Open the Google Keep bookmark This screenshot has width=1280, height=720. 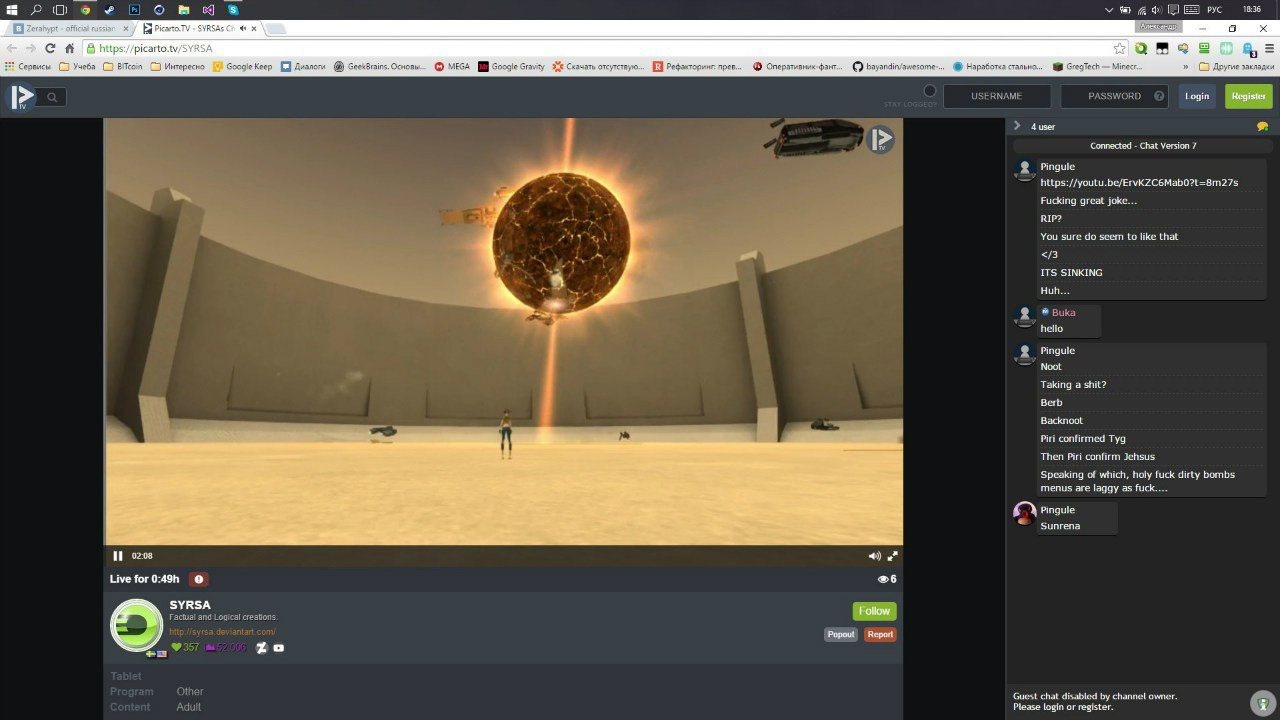[x=241, y=67]
